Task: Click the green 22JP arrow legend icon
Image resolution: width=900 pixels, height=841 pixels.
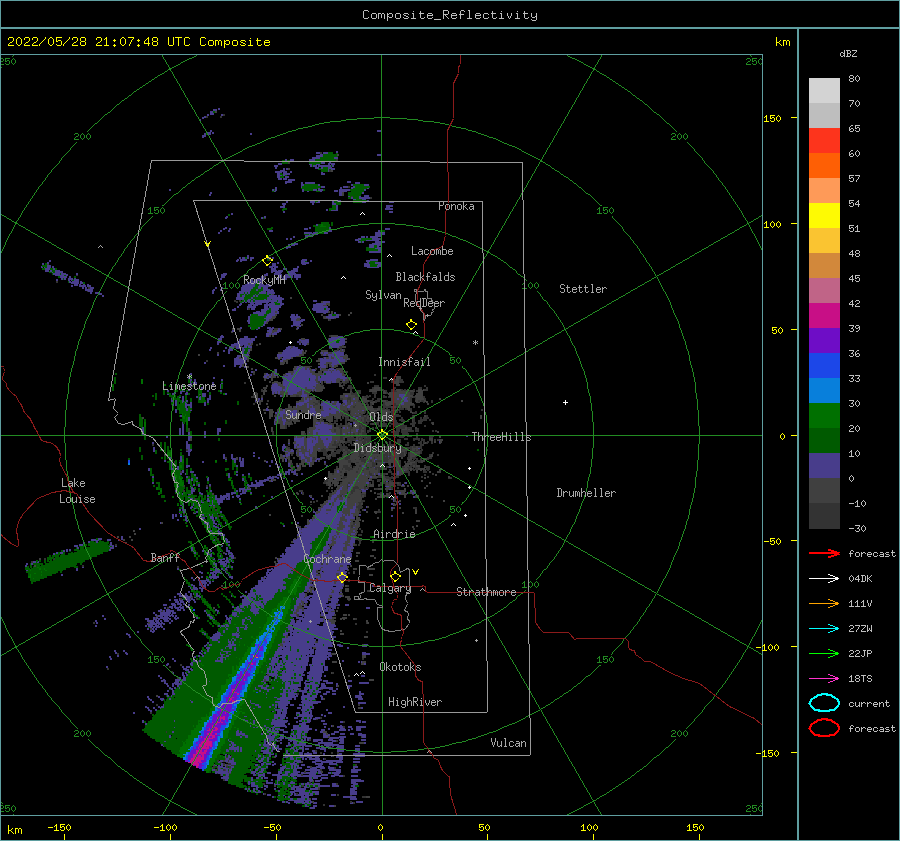Action: pos(824,653)
